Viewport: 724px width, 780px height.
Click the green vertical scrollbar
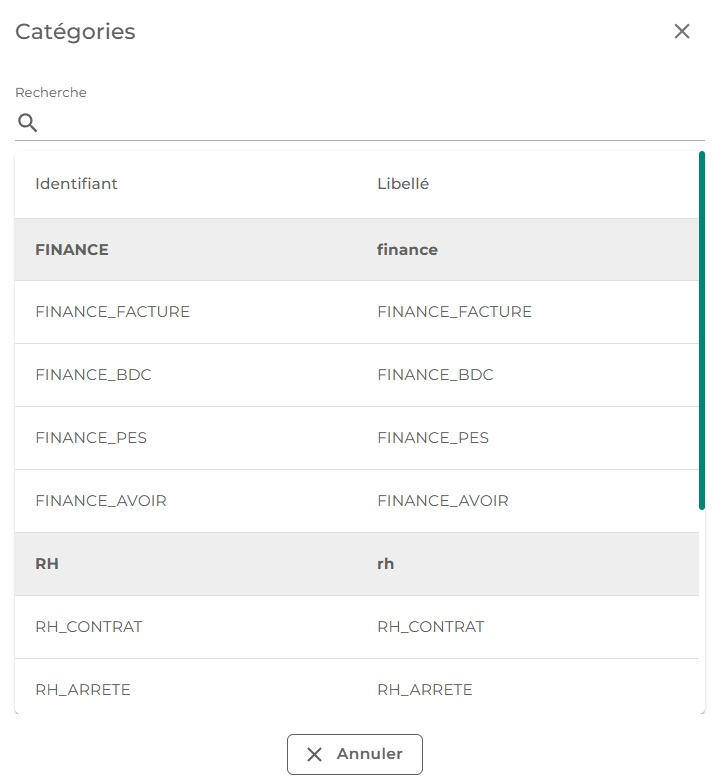coord(702,330)
